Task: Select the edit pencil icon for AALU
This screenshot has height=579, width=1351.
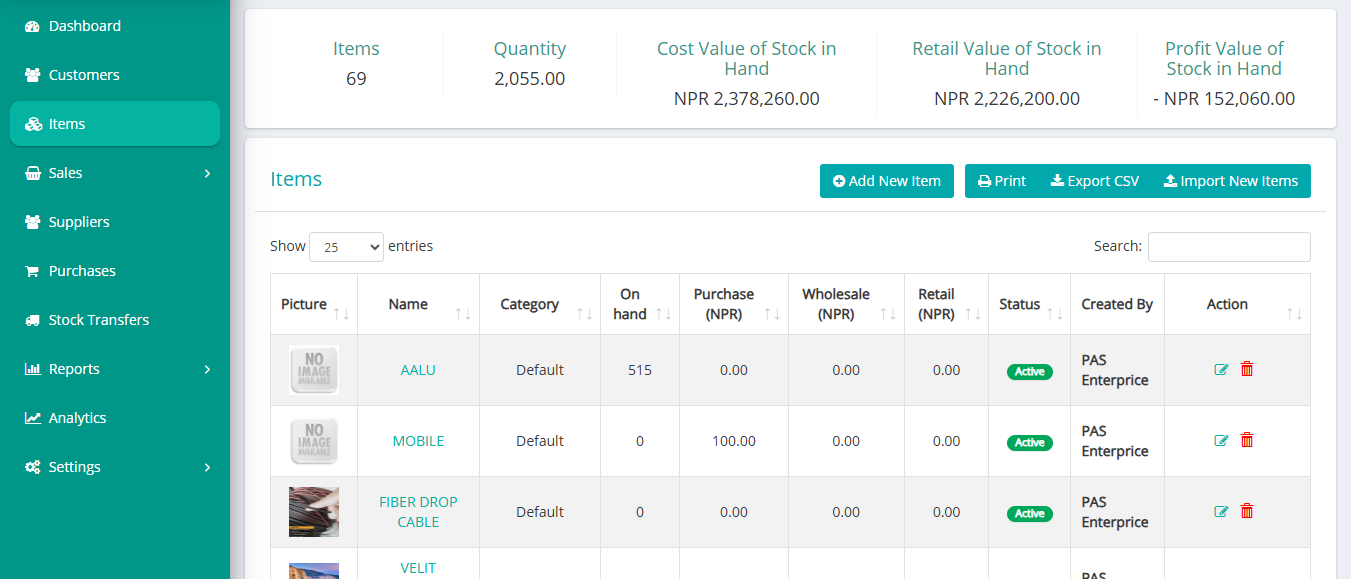Action: click(1221, 369)
